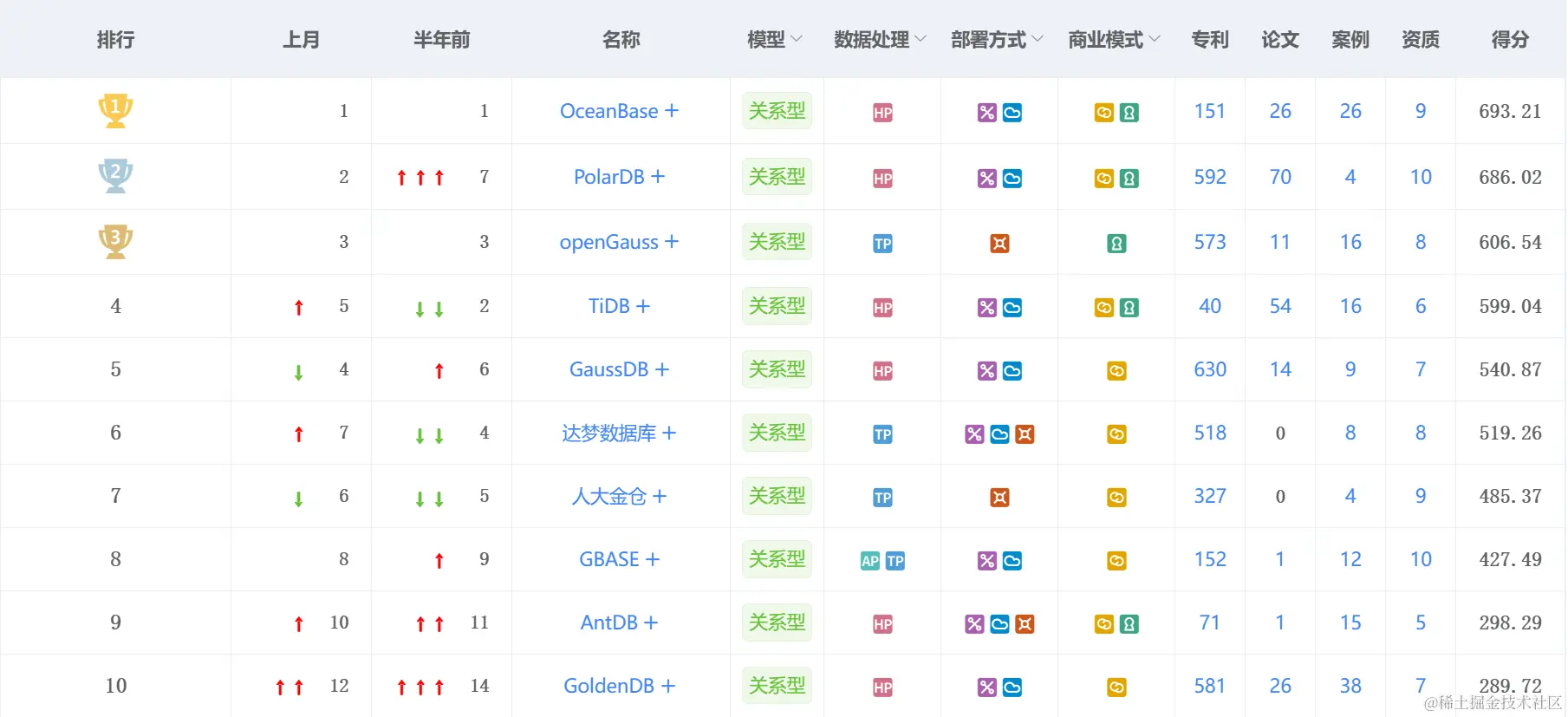This screenshot has height=717, width=1568.
Task: Click the 资质 column header
Action: click(x=1421, y=39)
